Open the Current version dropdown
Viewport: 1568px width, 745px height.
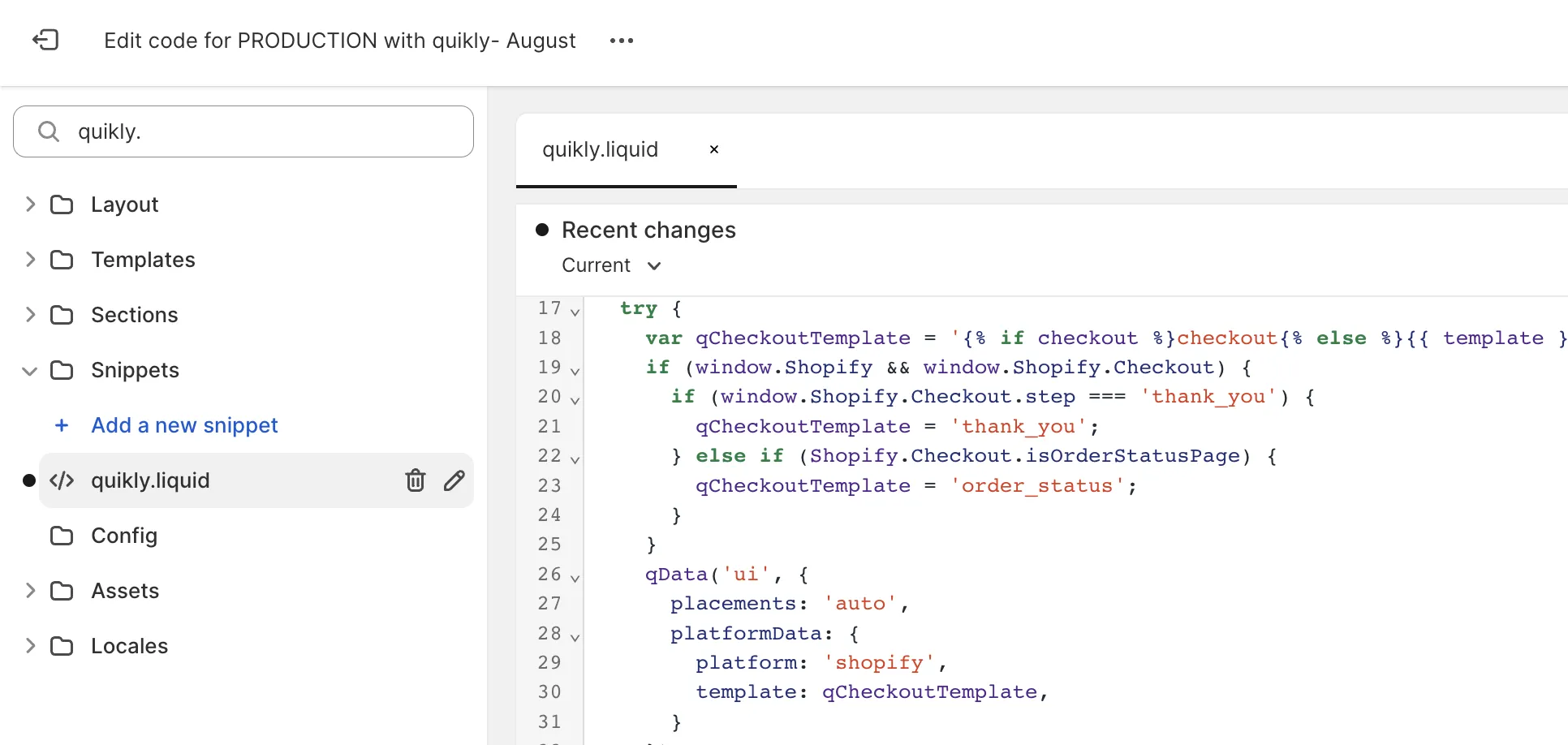click(x=655, y=265)
